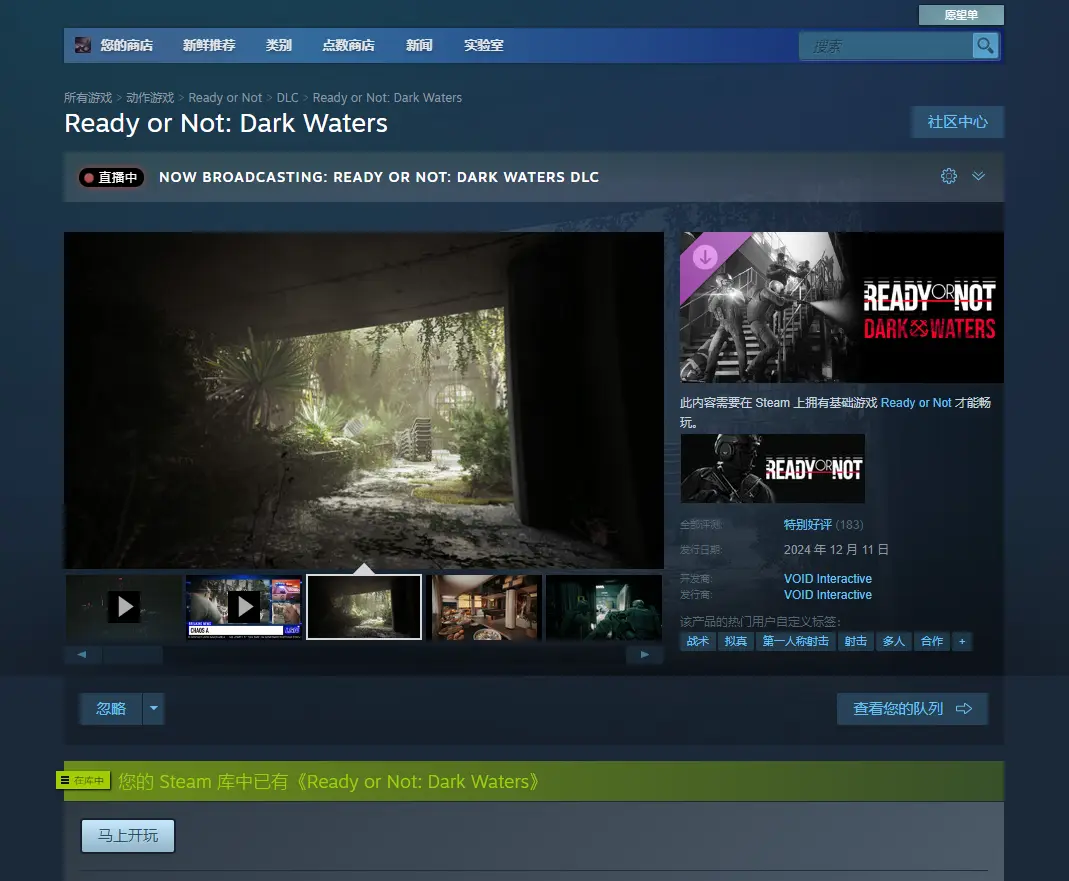Click the 射击 tag
Image resolution: width=1069 pixels, height=881 pixels.
click(856, 641)
